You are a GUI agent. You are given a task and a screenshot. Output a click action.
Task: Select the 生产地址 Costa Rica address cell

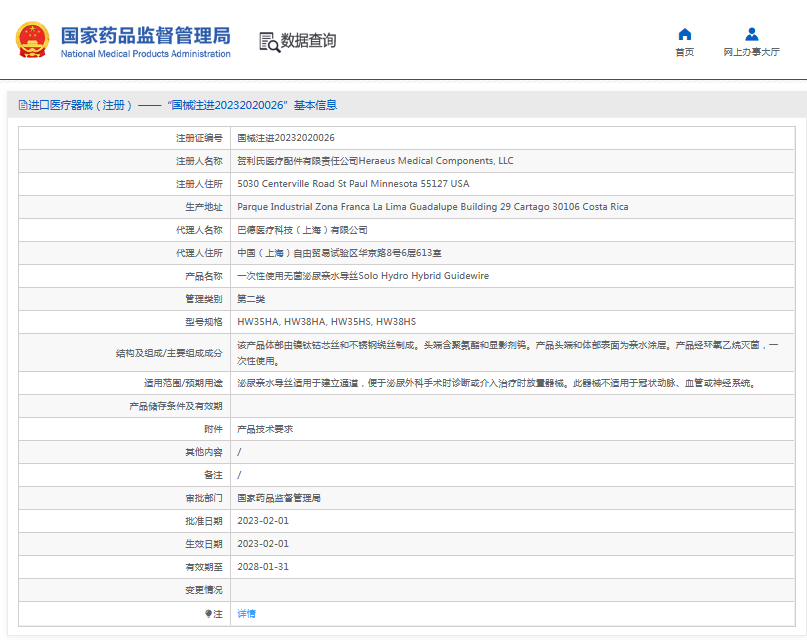pyautogui.click(x=428, y=206)
